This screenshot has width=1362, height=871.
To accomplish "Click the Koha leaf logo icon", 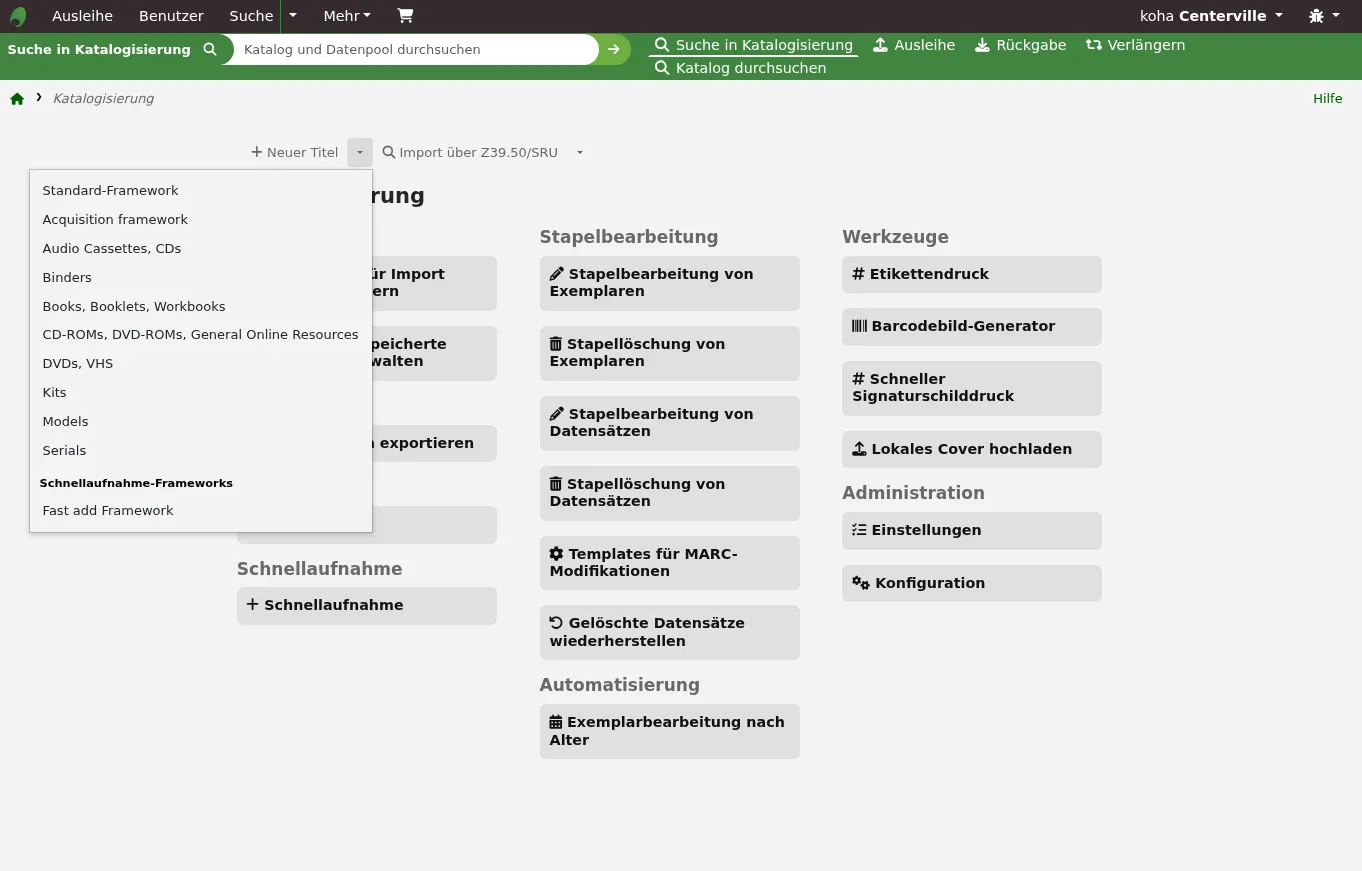I will (18, 16).
